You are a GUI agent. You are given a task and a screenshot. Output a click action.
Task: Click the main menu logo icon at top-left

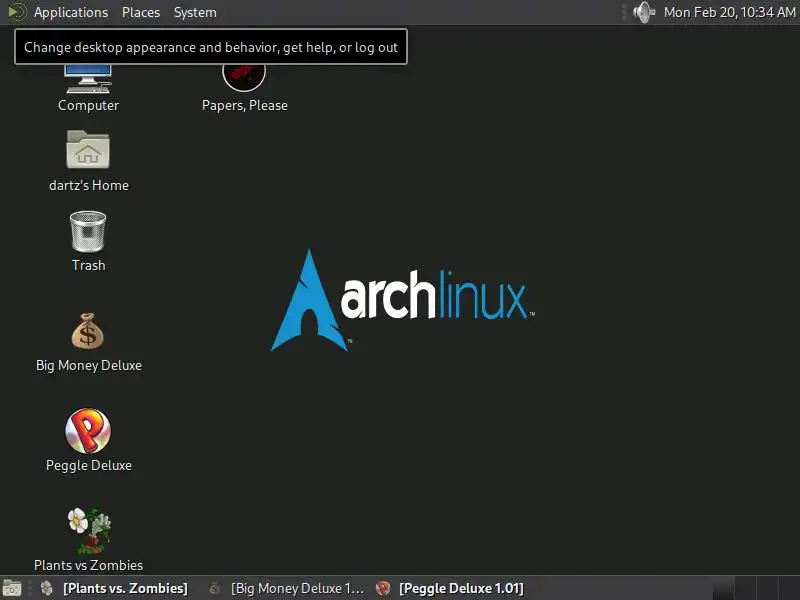(x=16, y=12)
